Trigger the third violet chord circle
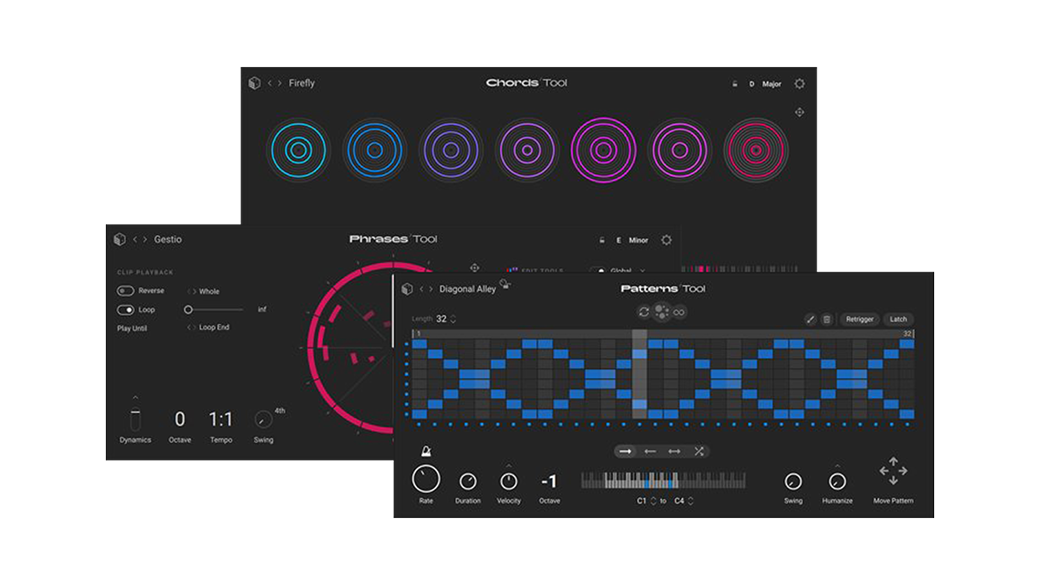The image size is (1040, 585). click(x=451, y=150)
